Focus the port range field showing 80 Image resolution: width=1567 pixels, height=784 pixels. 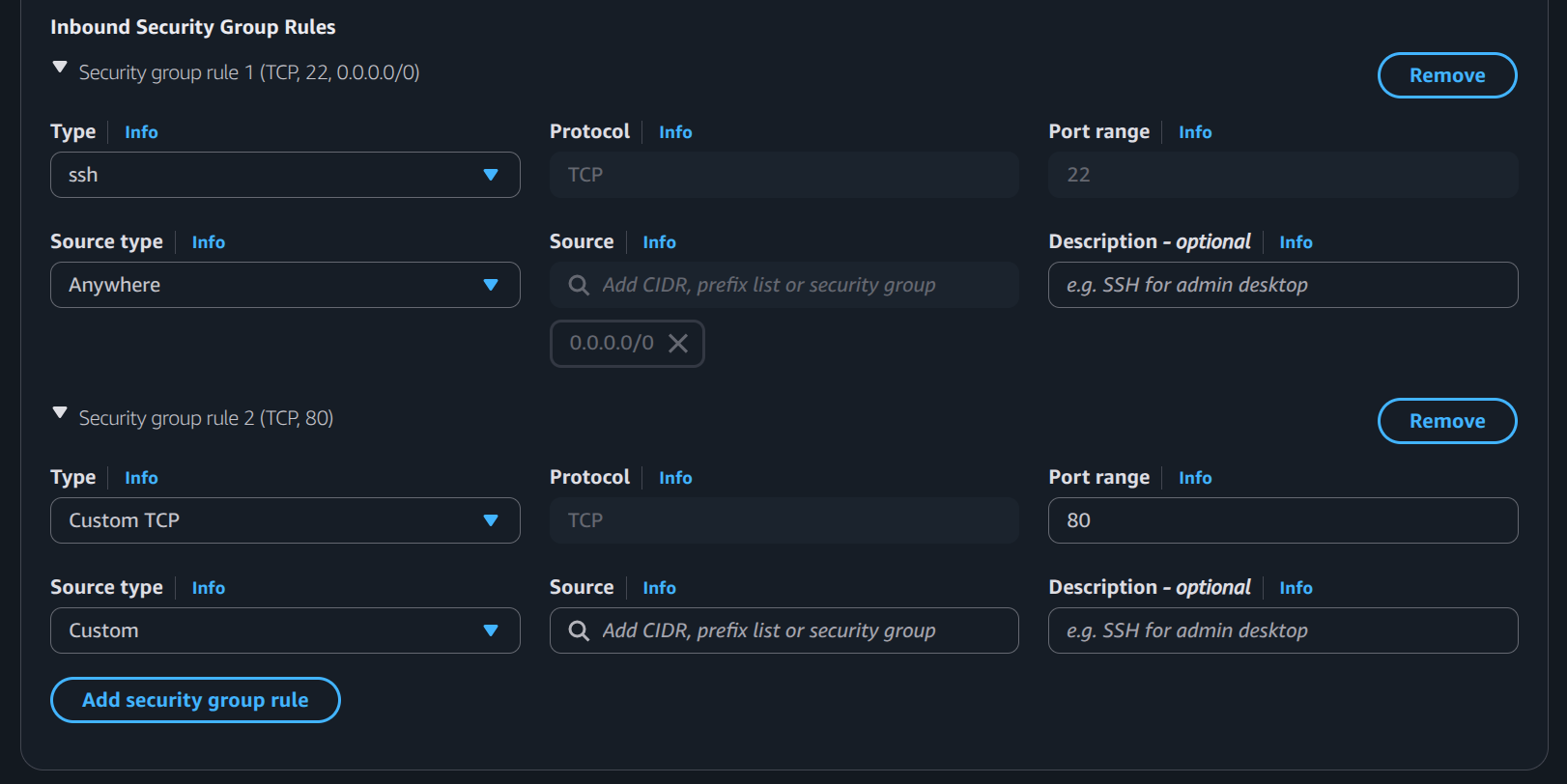[x=1282, y=520]
